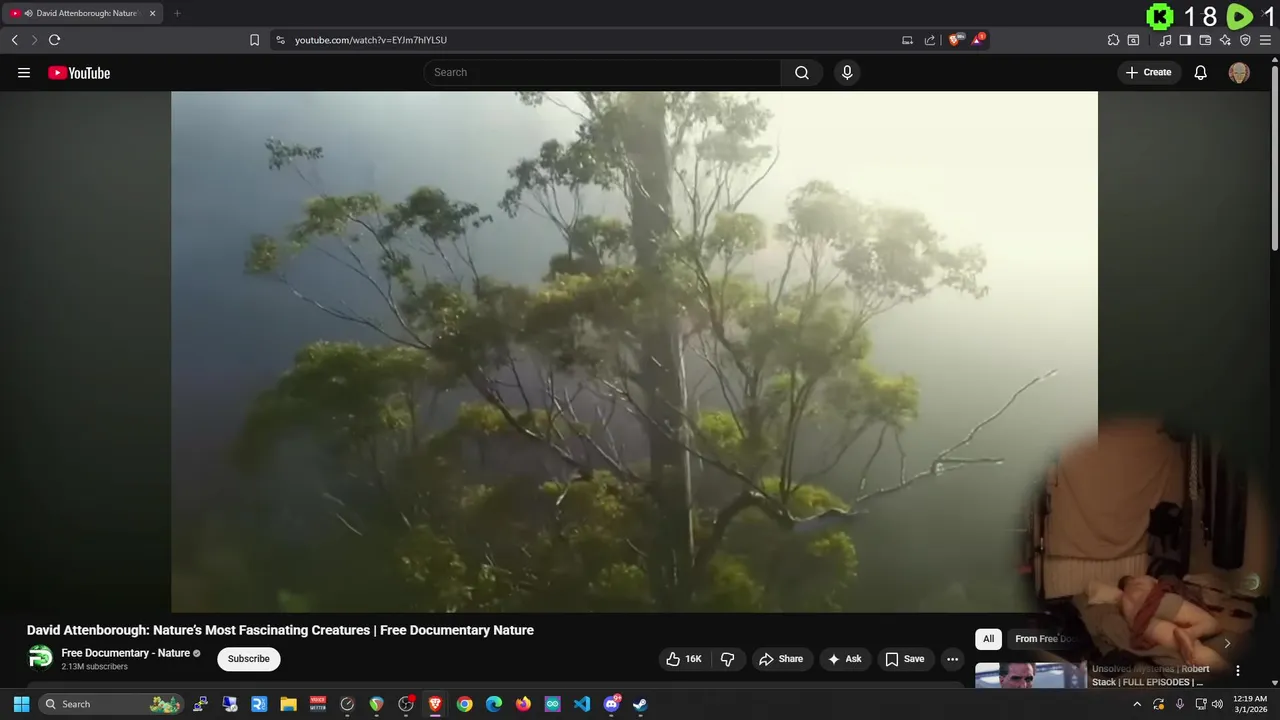Open the Brave playlist music note icon

1165,40
